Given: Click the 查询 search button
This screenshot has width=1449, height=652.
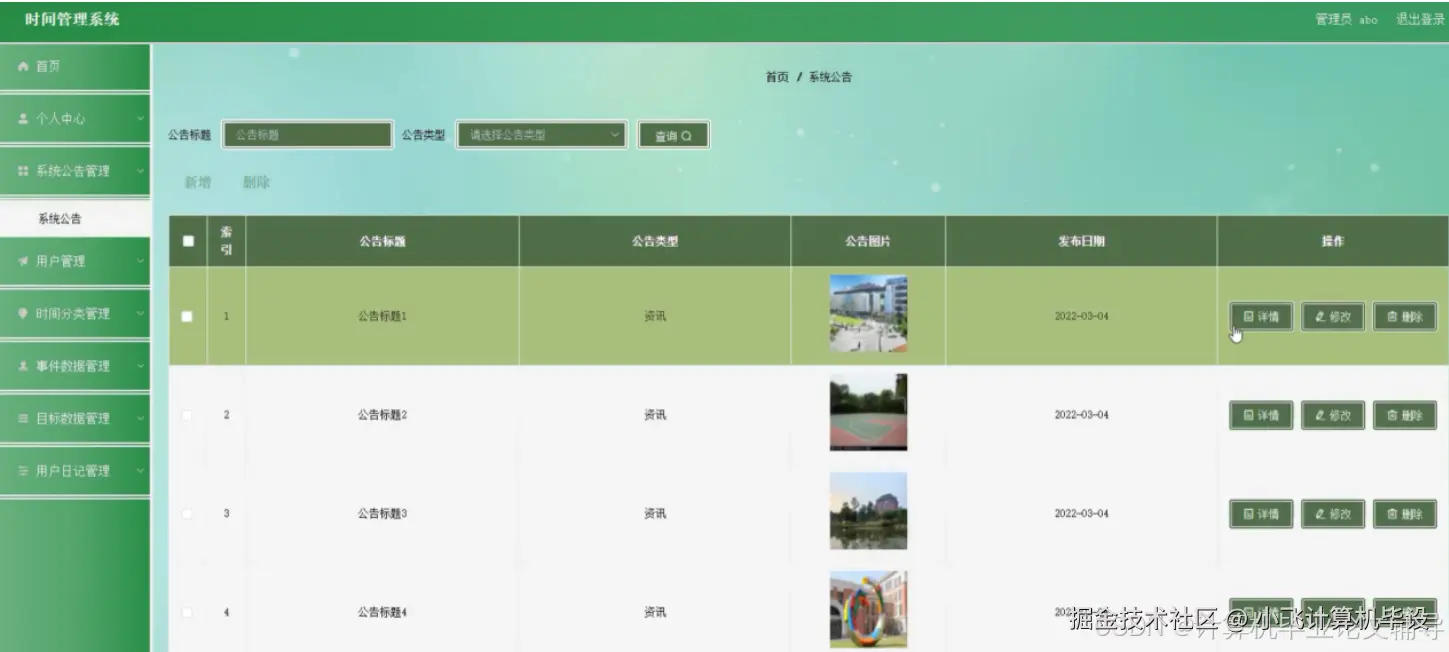Looking at the screenshot, I should pos(673,136).
